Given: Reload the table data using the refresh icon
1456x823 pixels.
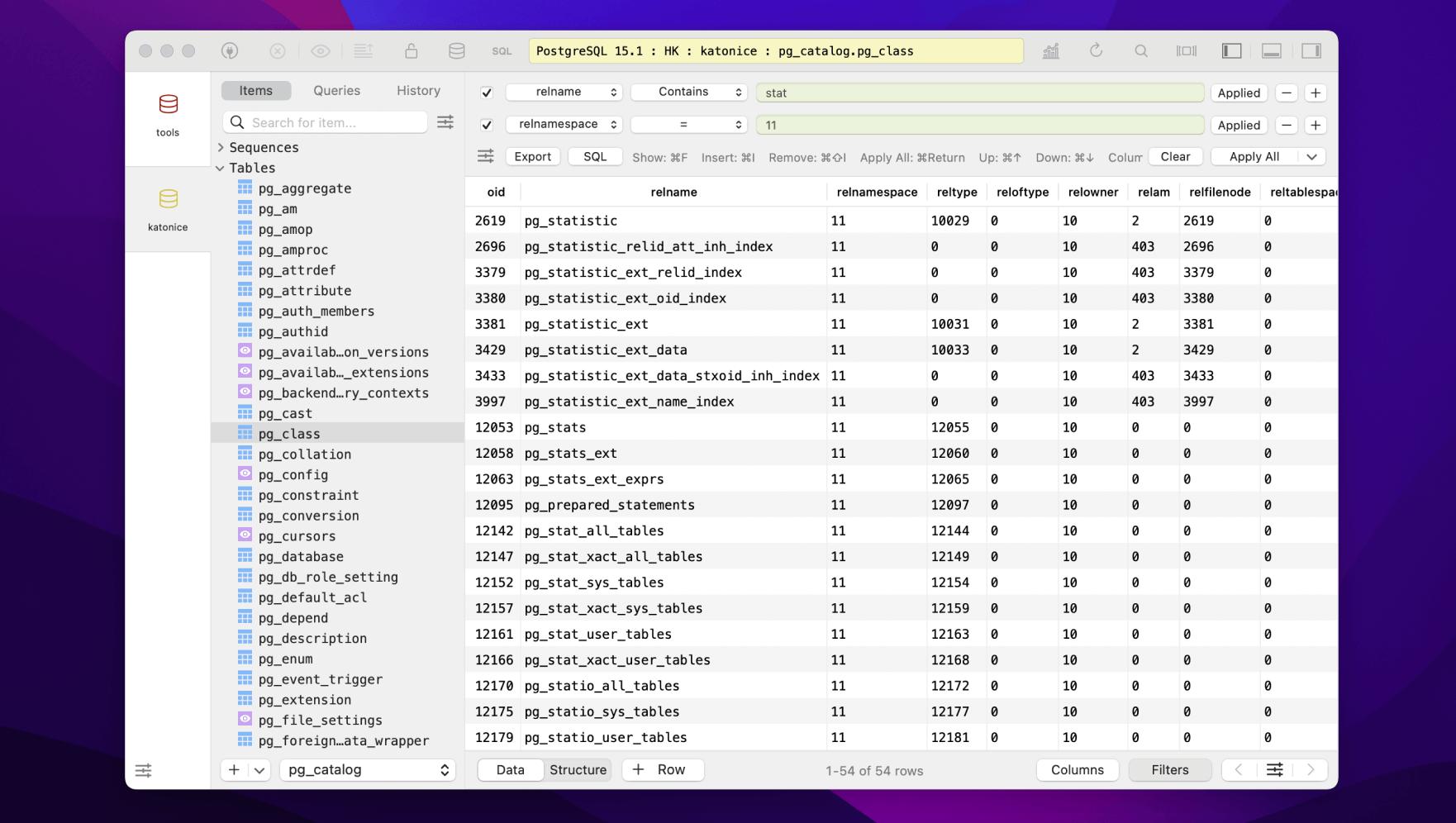Looking at the screenshot, I should click(x=1097, y=50).
